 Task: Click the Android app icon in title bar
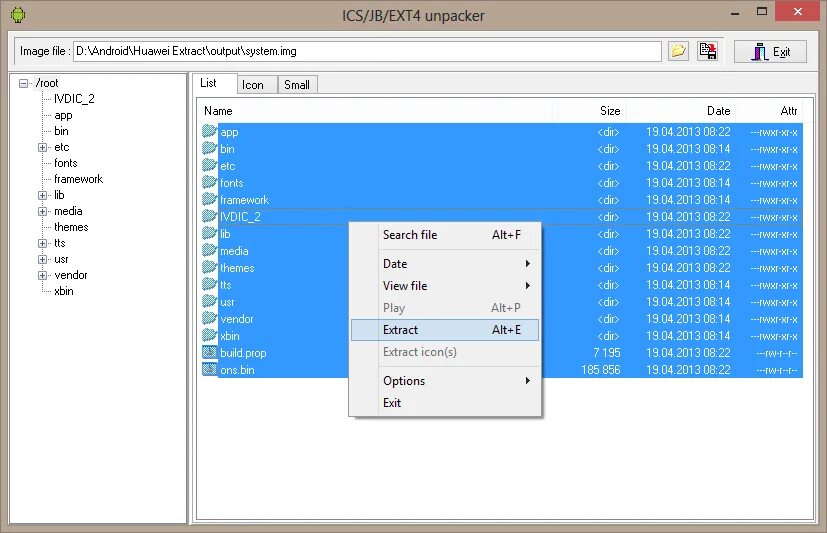pos(18,14)
